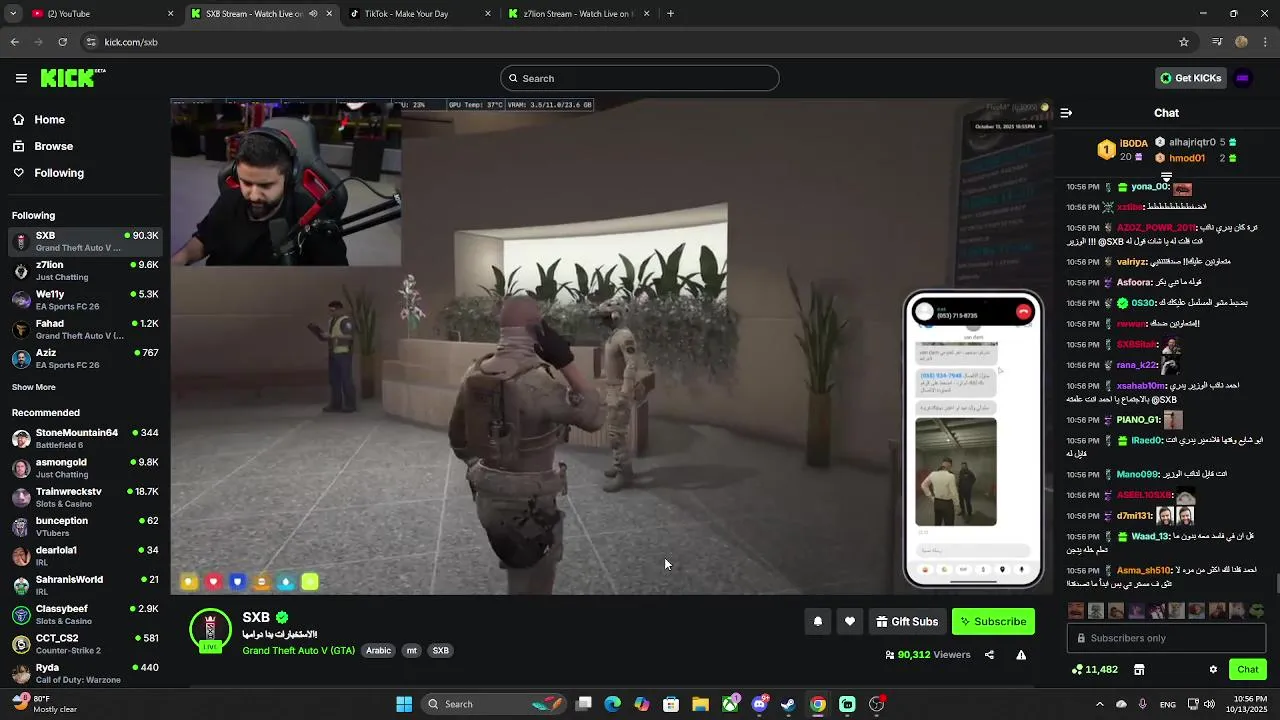Open Windows Start menu
The image size is (1280, 720).
(404, 704)
